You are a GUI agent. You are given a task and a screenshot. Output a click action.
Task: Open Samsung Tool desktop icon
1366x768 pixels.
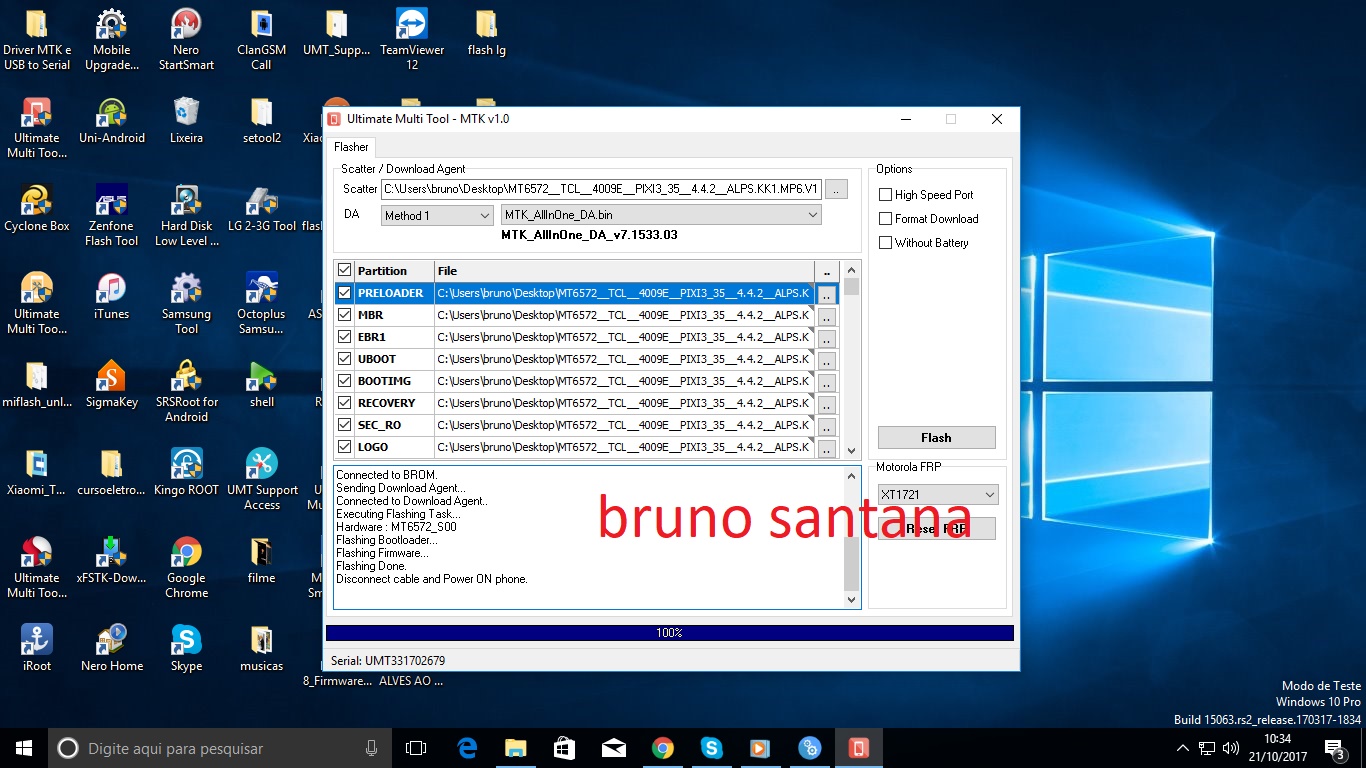coord(186,304)
